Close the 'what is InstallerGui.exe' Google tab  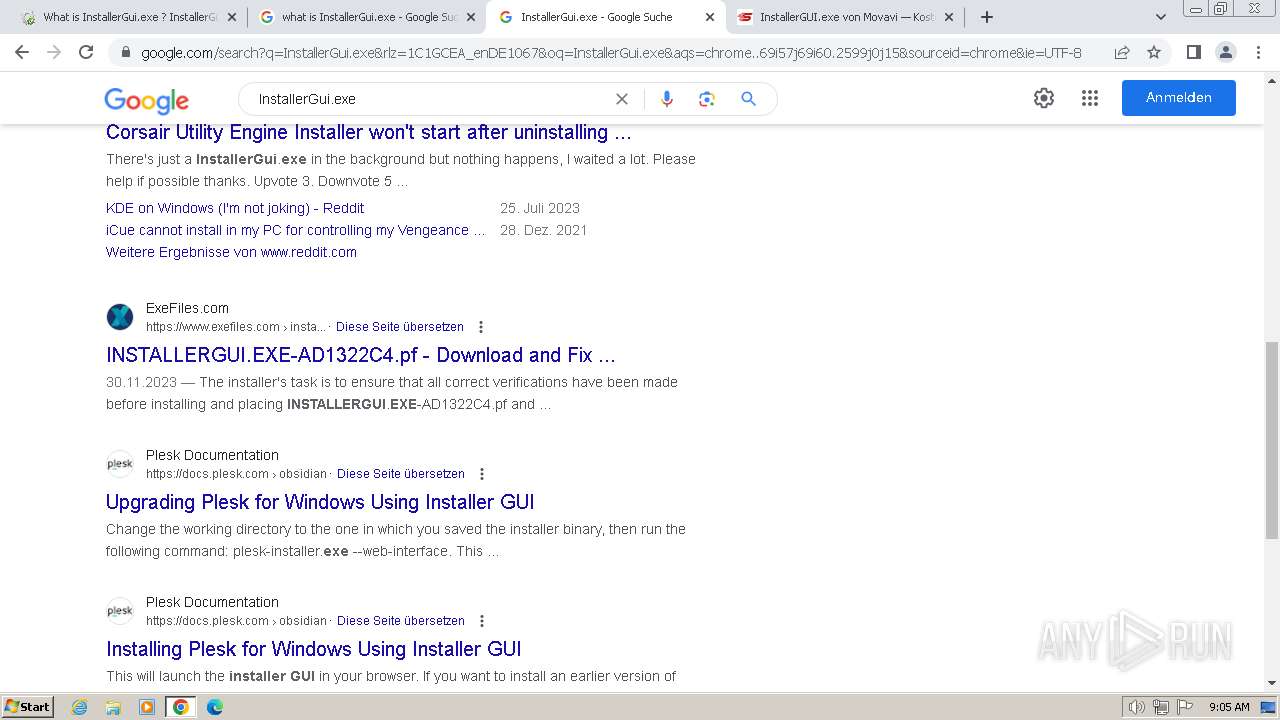[471, 17]
